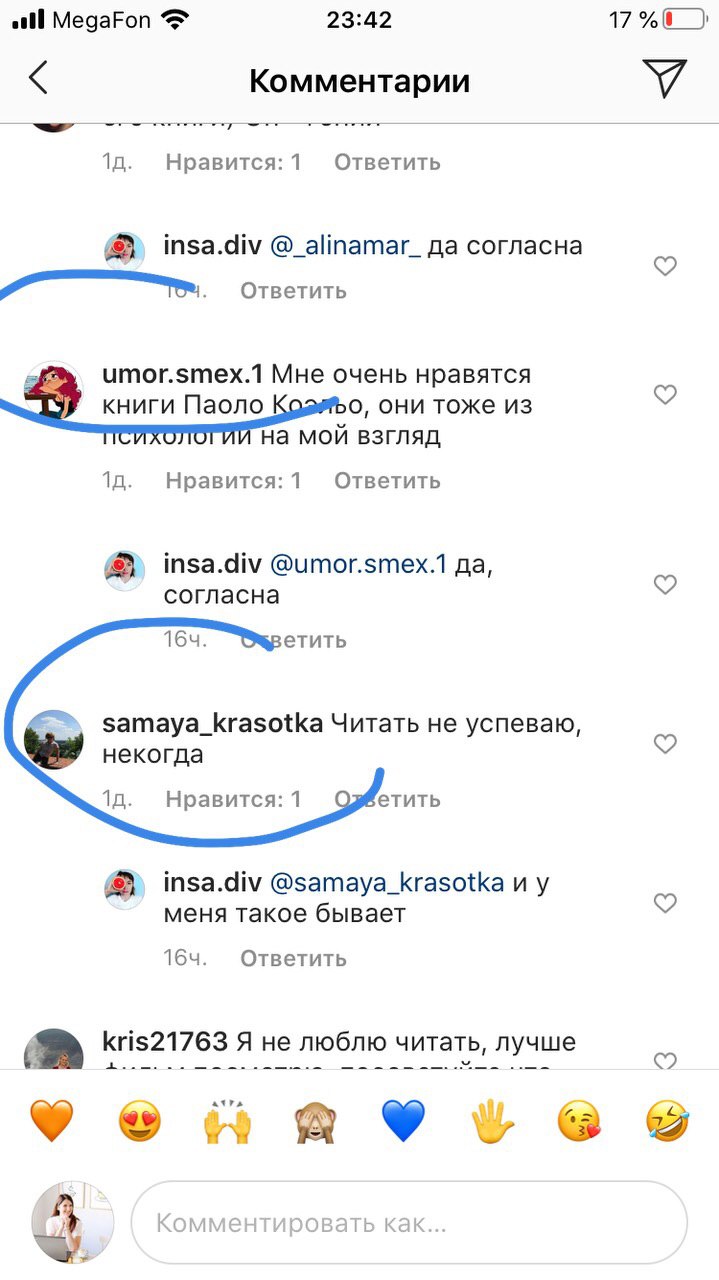The height and width of the screenshot is (1280, 719).
Task: Insert the see-no-evil monkey emoji
Action: pyautogui.click(x=315, y=1120)
